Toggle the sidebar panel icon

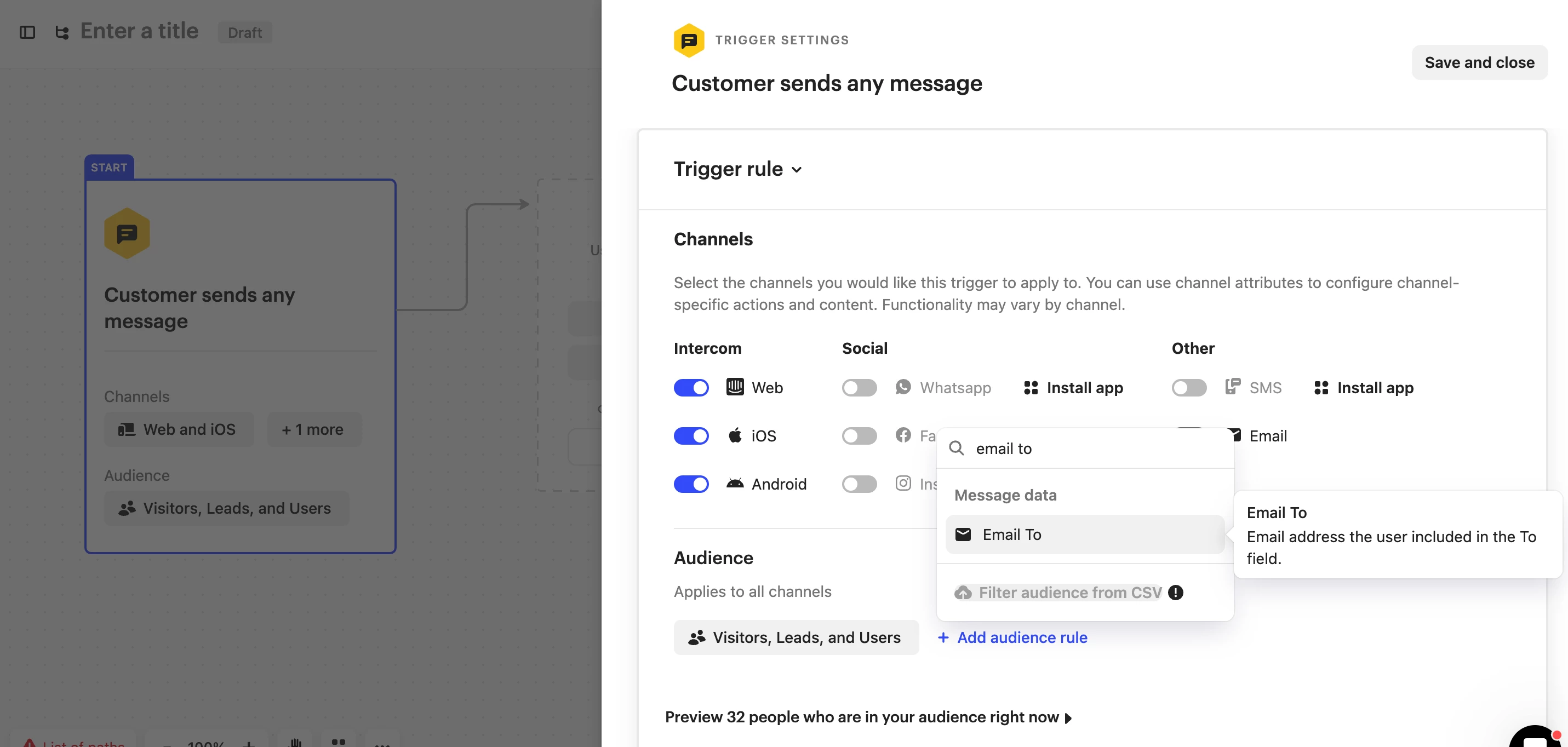tap(27, 32)
